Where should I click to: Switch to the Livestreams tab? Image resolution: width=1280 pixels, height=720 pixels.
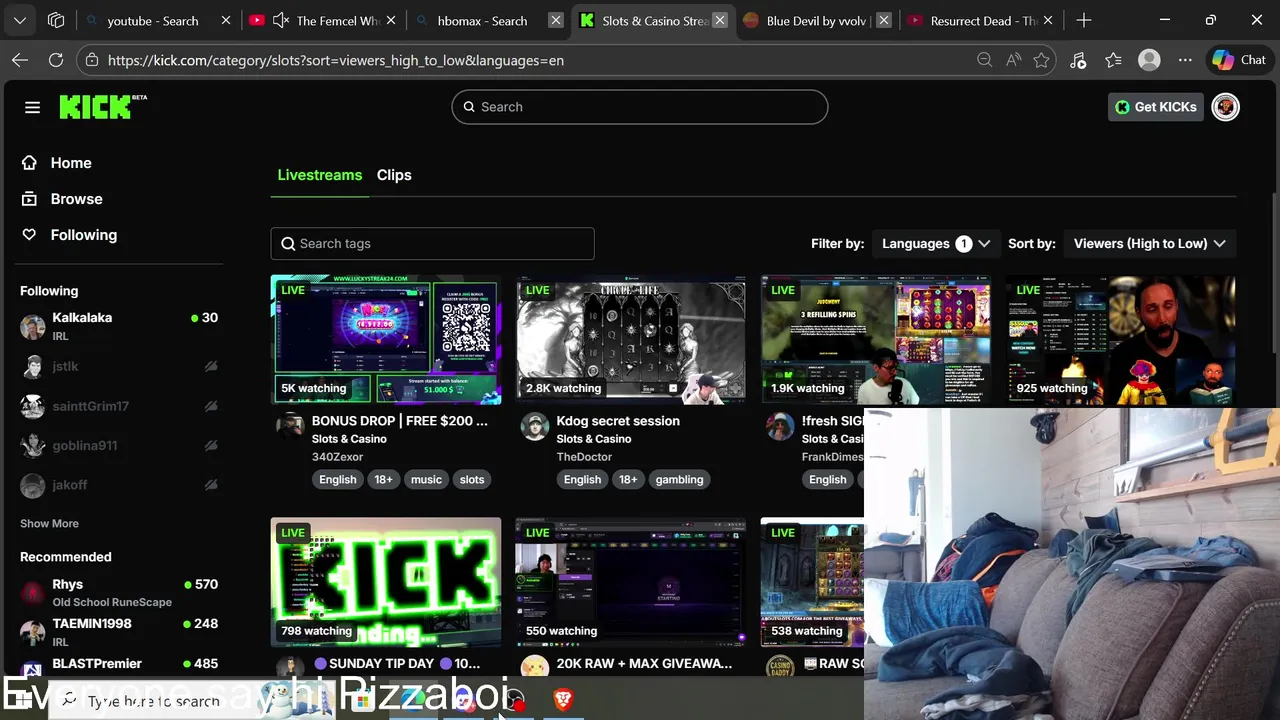(x=320, y=175)
